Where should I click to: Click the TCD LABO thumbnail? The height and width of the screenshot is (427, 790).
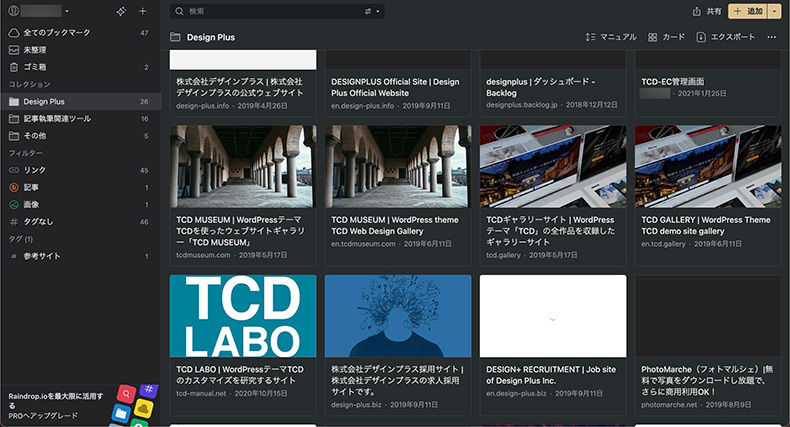243,316
